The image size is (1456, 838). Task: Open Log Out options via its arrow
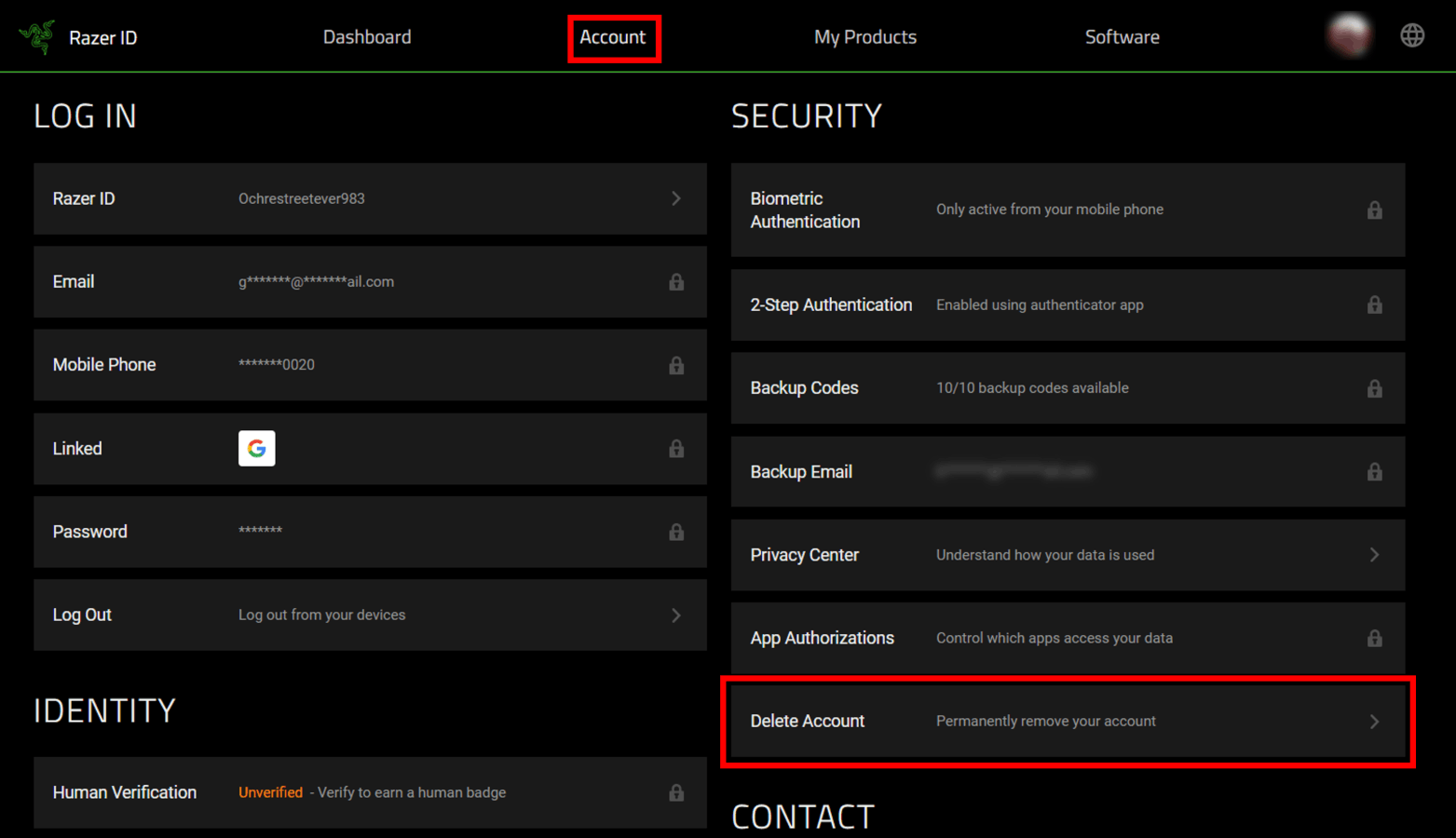tap(676, 615)
